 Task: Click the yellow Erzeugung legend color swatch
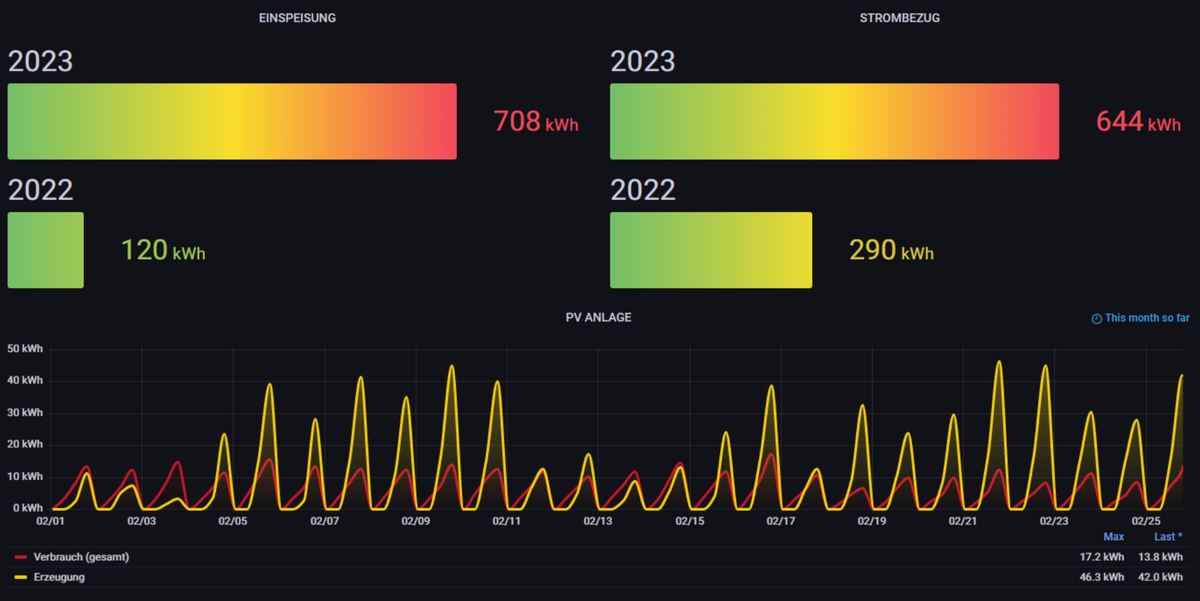(20, 578)
